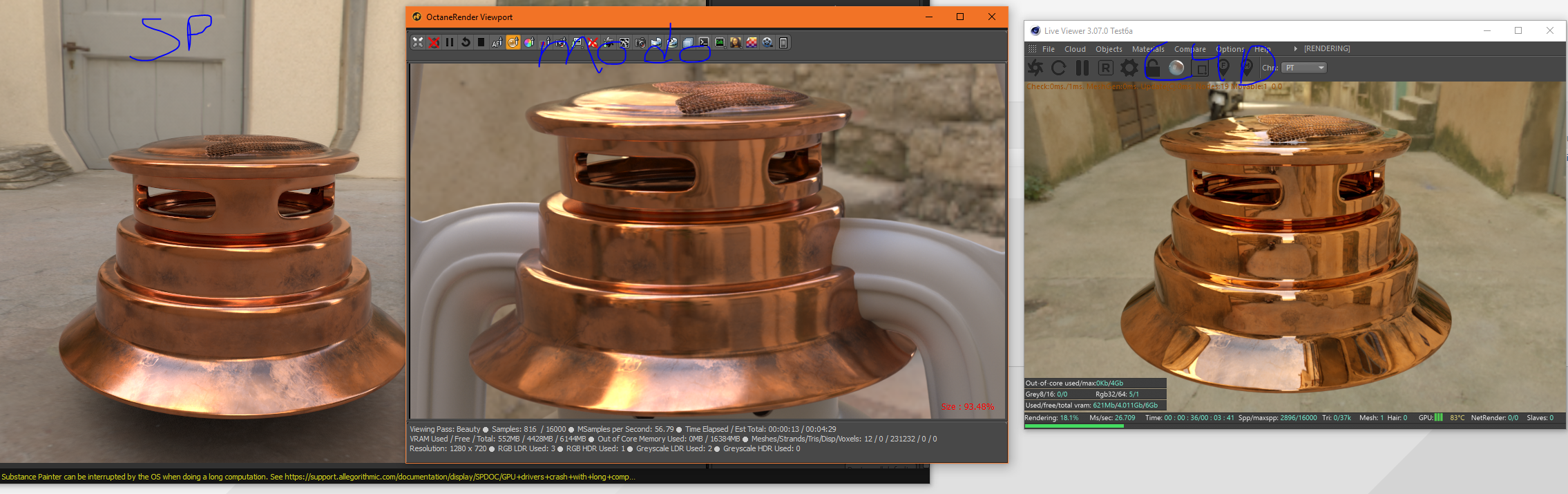The height and width of the screenshot is (494, 1568).
Task: Open the Chn channel dropdown showing PT
Action: pyautogui.click(x=1304, y=68)
